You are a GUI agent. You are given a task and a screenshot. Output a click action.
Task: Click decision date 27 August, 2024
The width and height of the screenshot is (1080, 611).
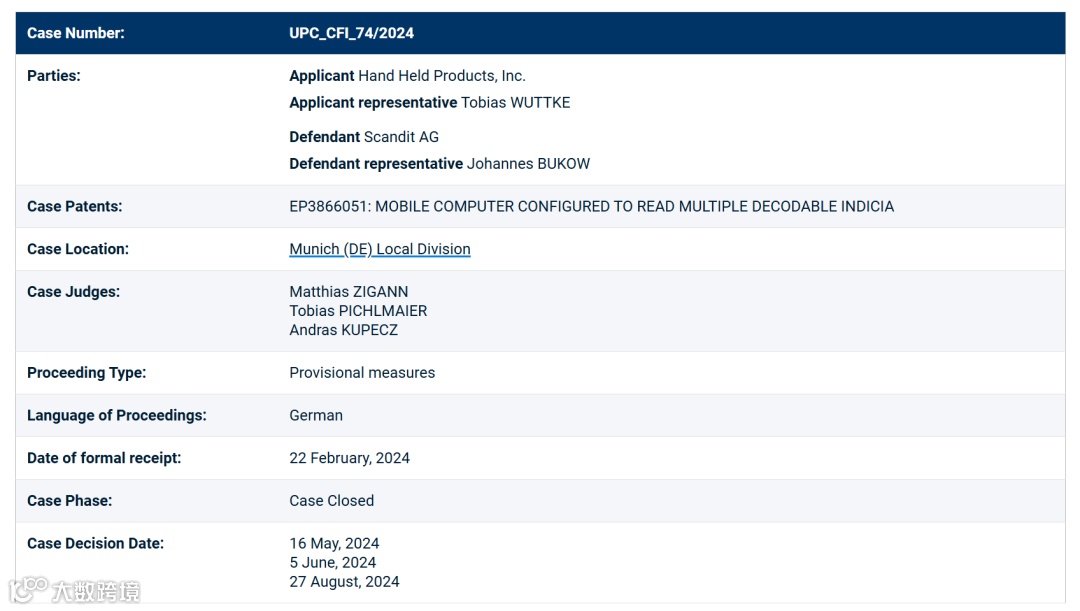tap(344, 582)
